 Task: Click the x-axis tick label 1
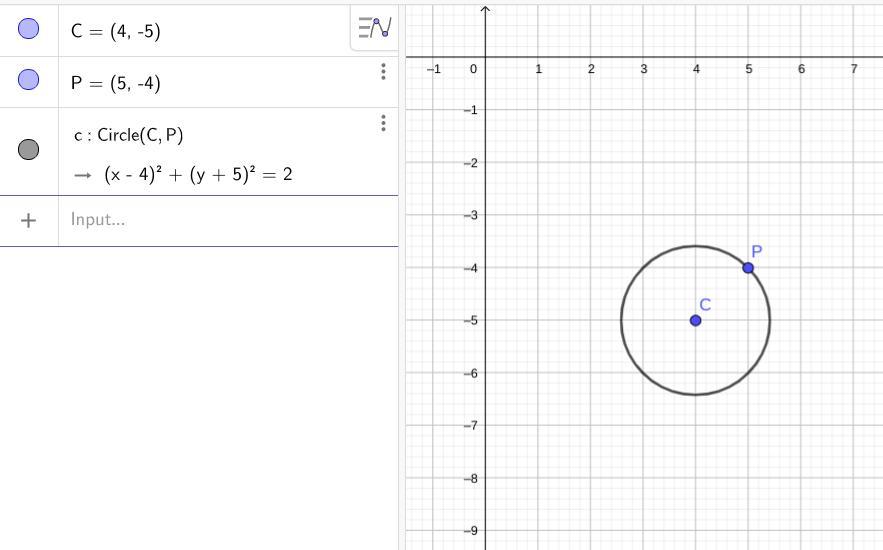point(538,69)
